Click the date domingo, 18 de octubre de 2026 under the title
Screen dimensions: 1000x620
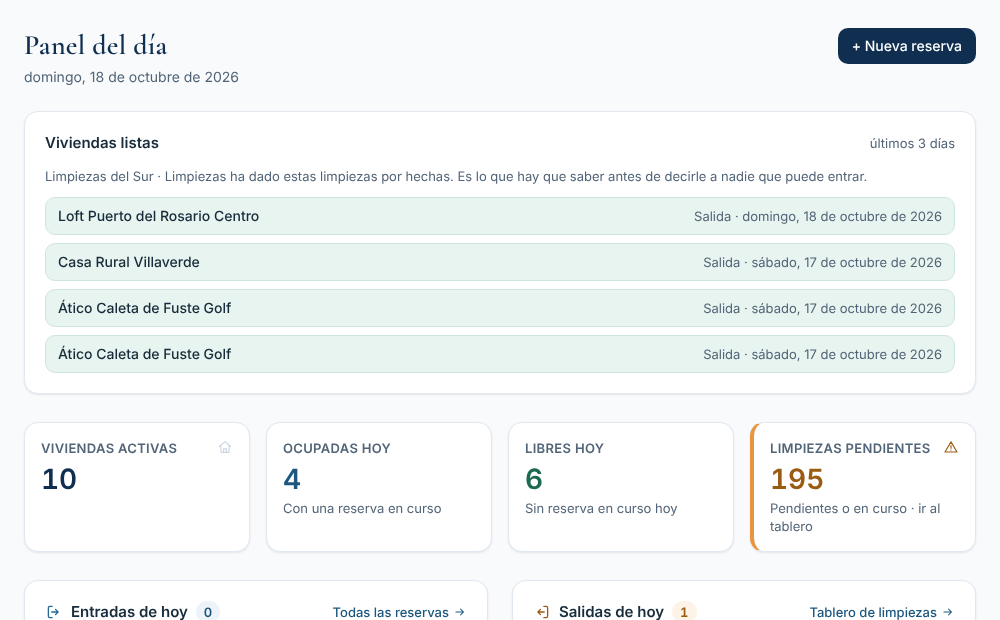coord(131,77)
